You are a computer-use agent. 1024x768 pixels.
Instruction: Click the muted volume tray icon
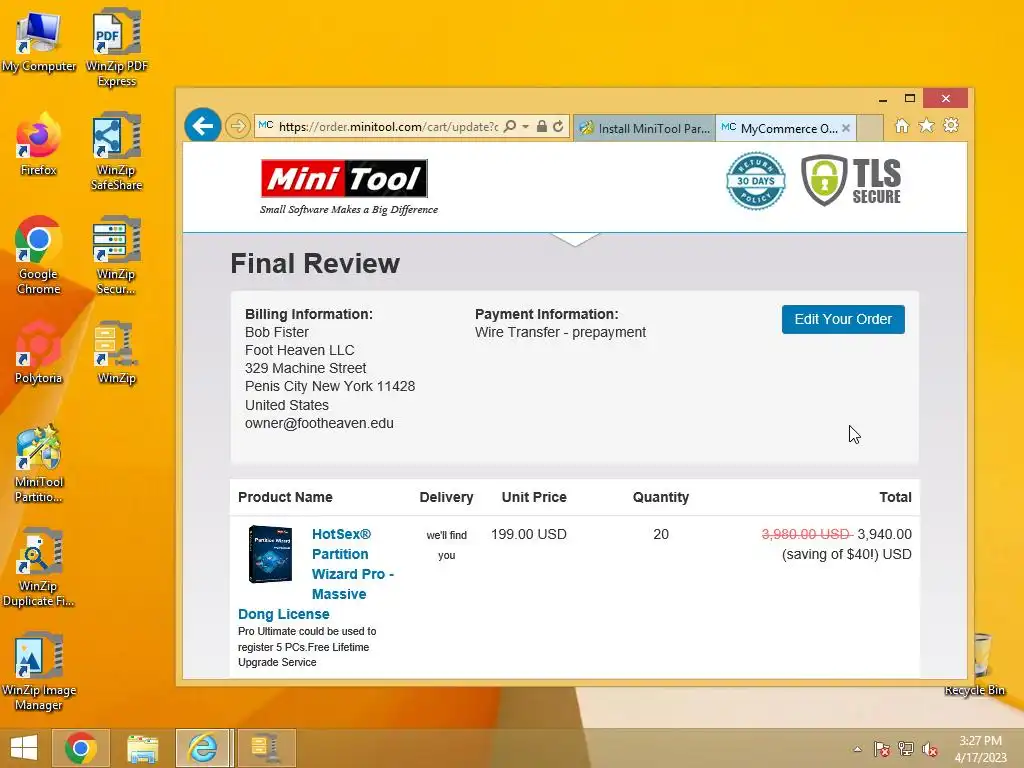[930, 749]
